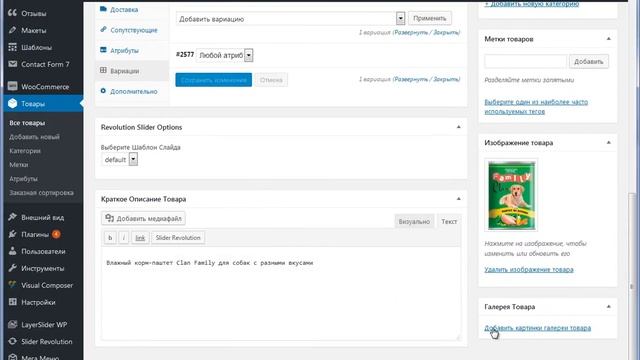Click the italic i editor button
This screenshot has height=360, width=640.
click(x=124, y=238)
